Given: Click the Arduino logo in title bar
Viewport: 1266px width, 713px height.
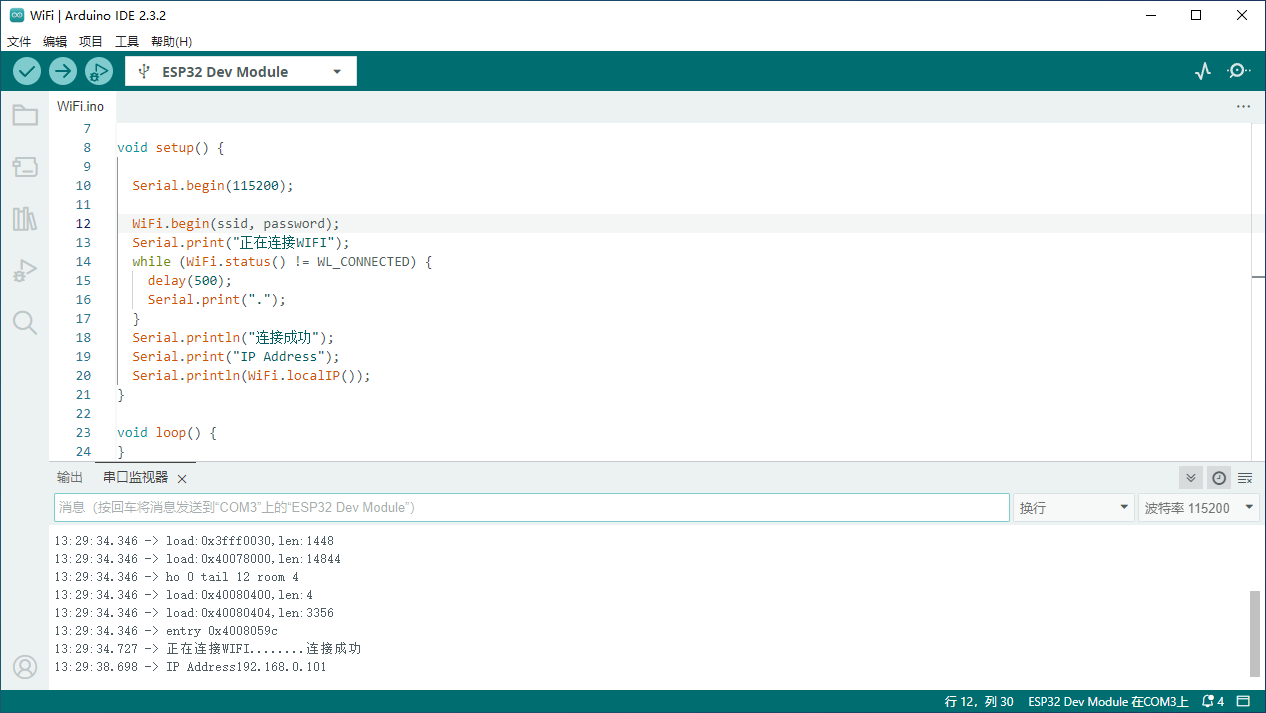Looking at the screenshot, I should coord(17,15).
